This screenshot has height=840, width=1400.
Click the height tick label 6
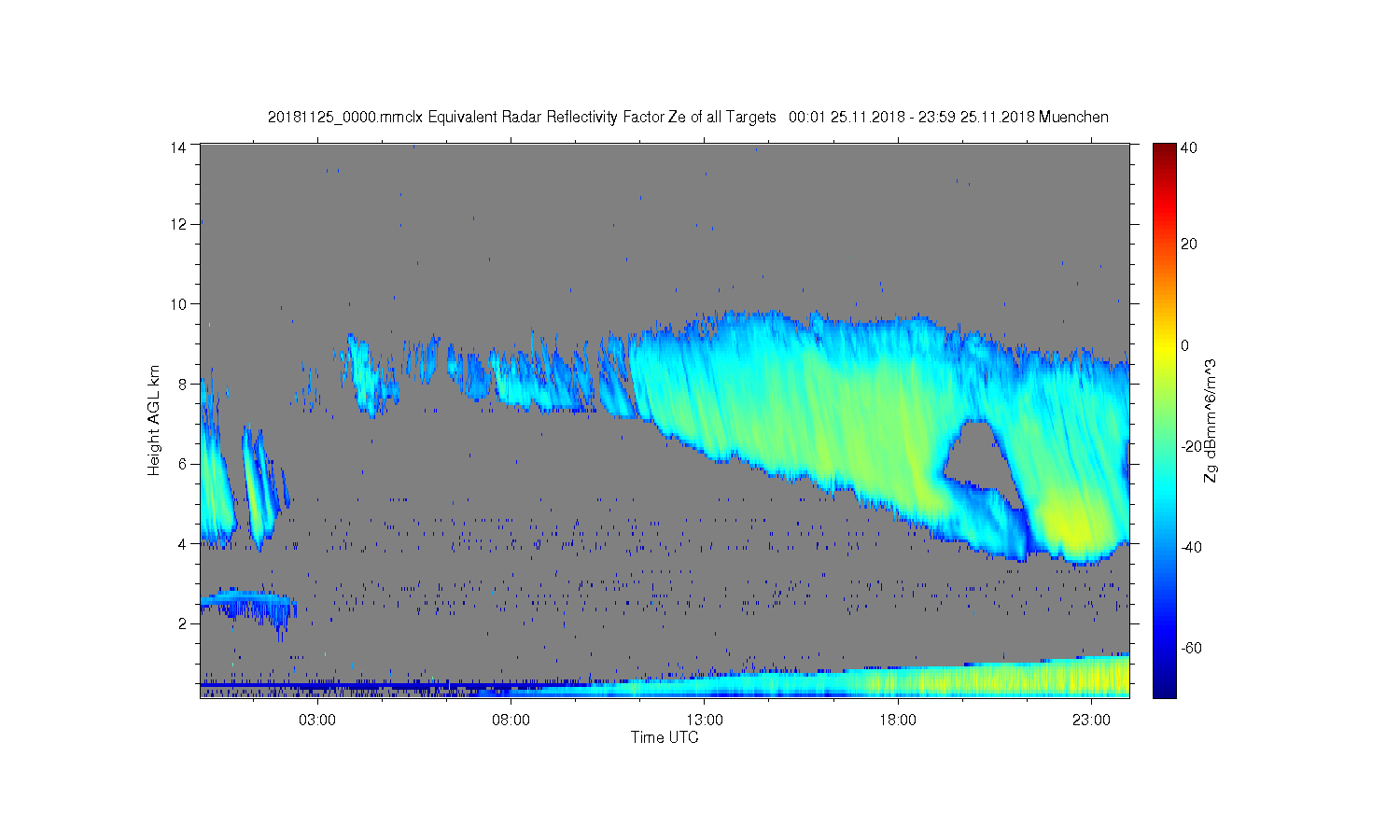(x=183, y=464)
